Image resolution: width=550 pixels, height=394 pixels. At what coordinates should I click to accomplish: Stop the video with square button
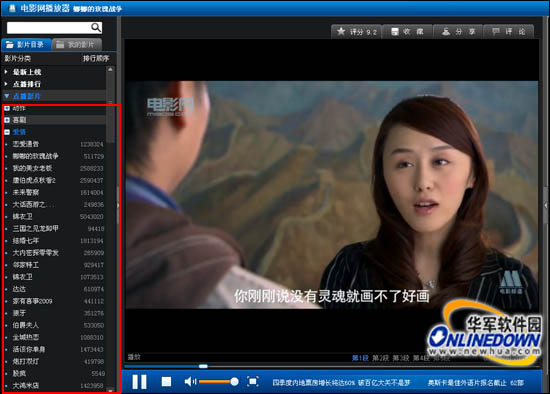pos(166,381)
